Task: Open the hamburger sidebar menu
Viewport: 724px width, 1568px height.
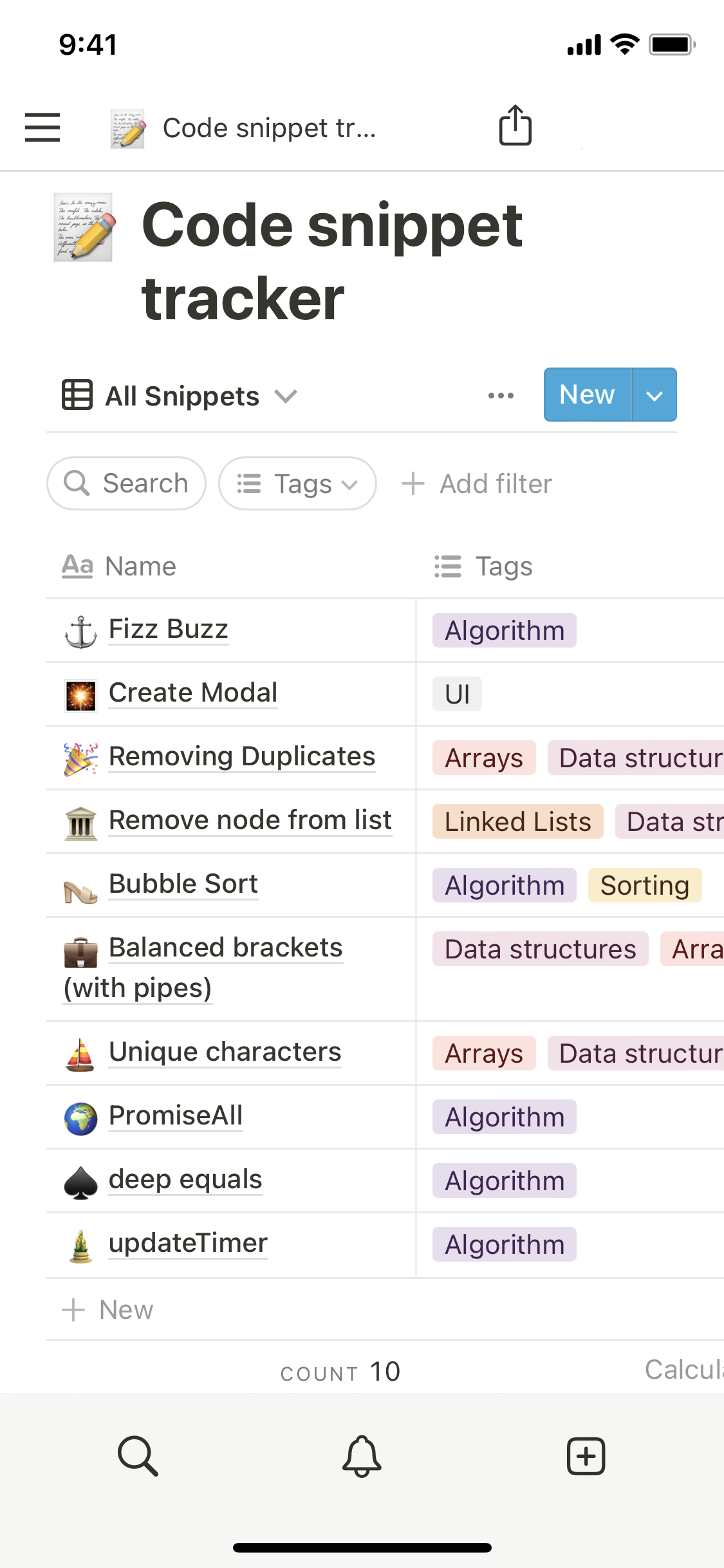Action: click(42, 127)
